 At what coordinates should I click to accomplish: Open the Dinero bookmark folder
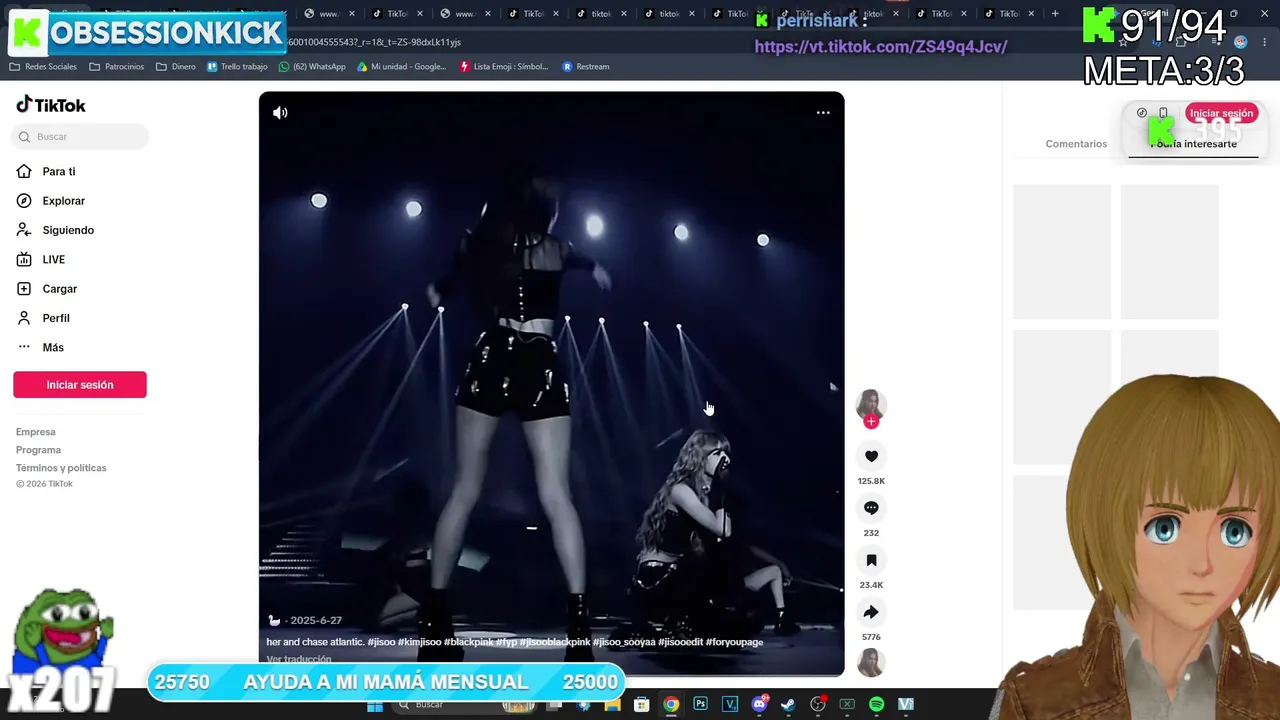[176, 67]
